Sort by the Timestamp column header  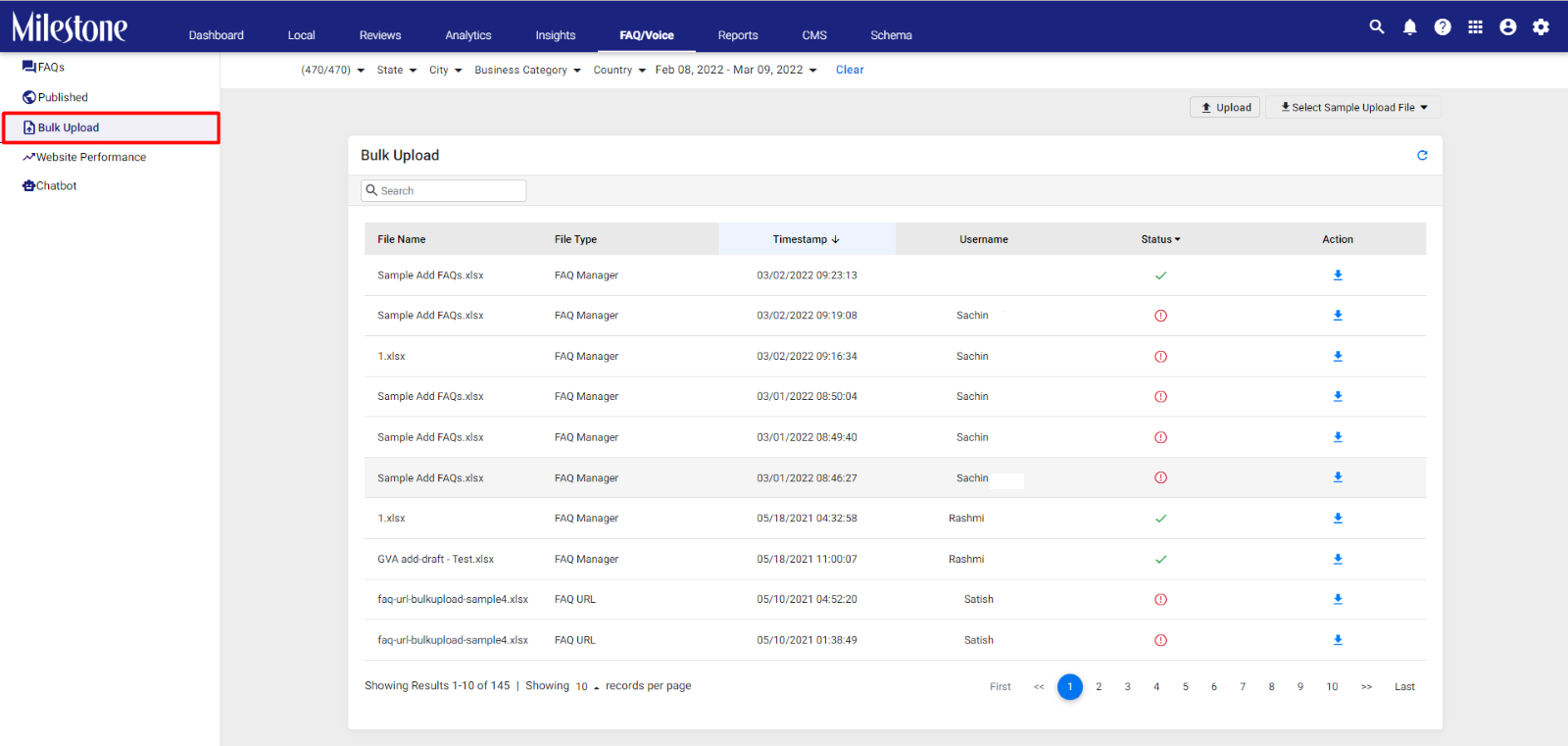coord(807,239)
